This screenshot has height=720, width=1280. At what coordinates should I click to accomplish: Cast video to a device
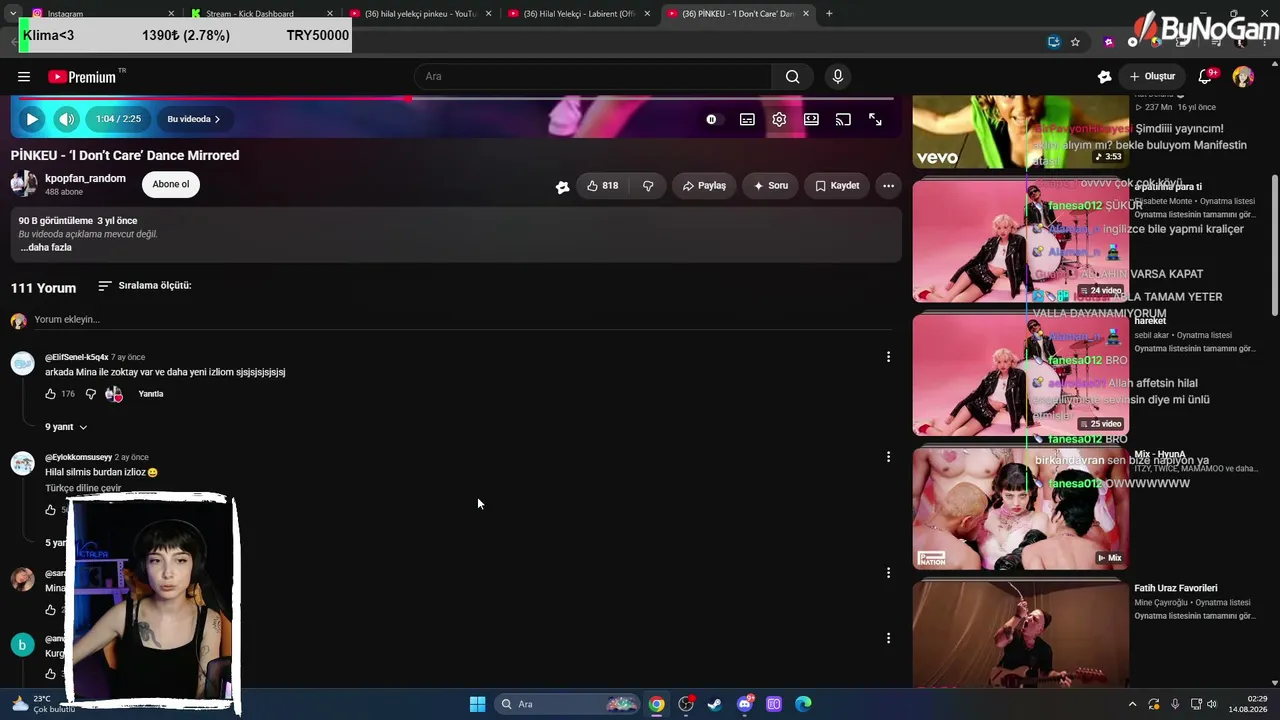click(x=843, y=119)
